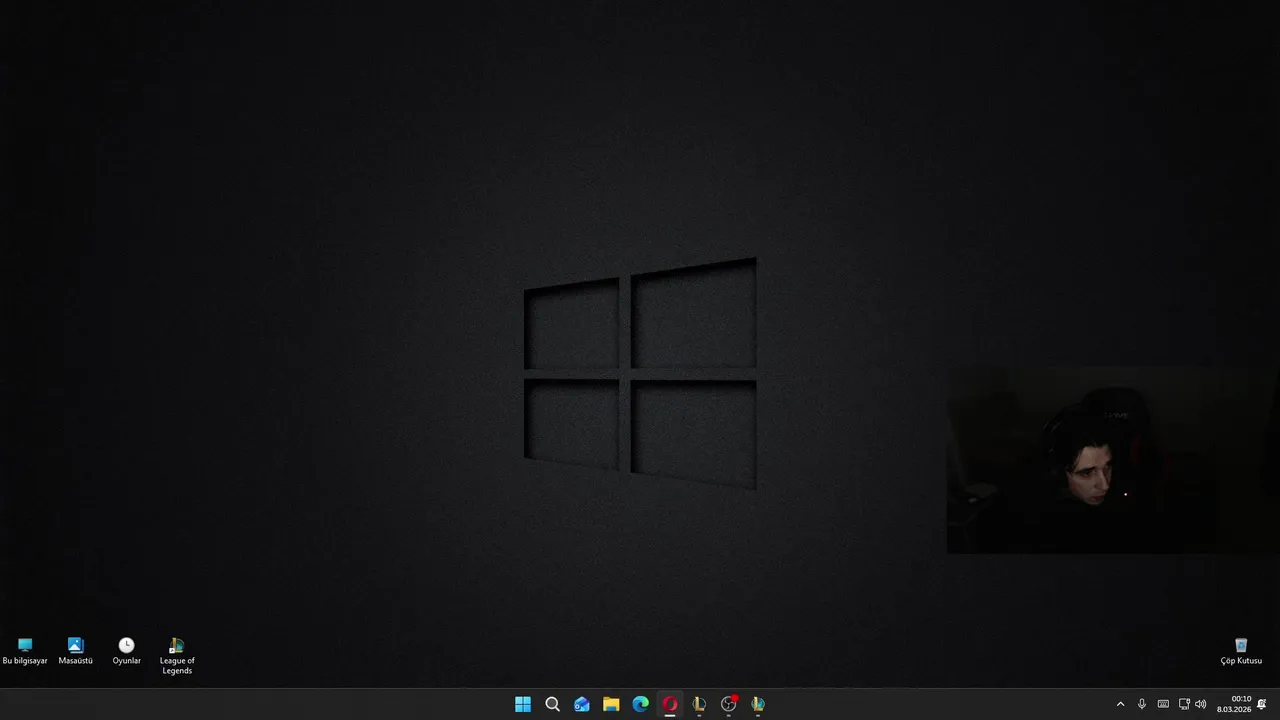Open the volume speaker tray icon
Image resolution: width=1280 pixels, height=720 pixels.
(x=1201, y=704)
